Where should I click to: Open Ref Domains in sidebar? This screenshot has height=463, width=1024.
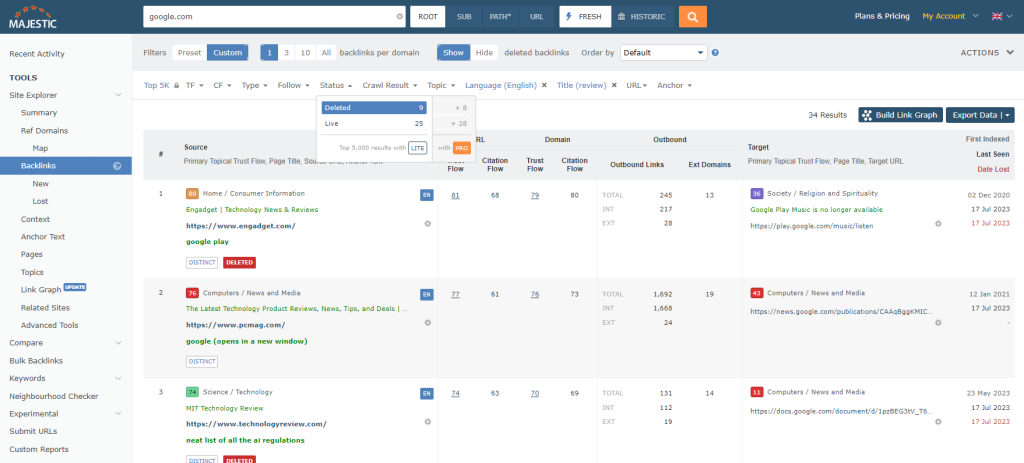(x=44, y=131)
